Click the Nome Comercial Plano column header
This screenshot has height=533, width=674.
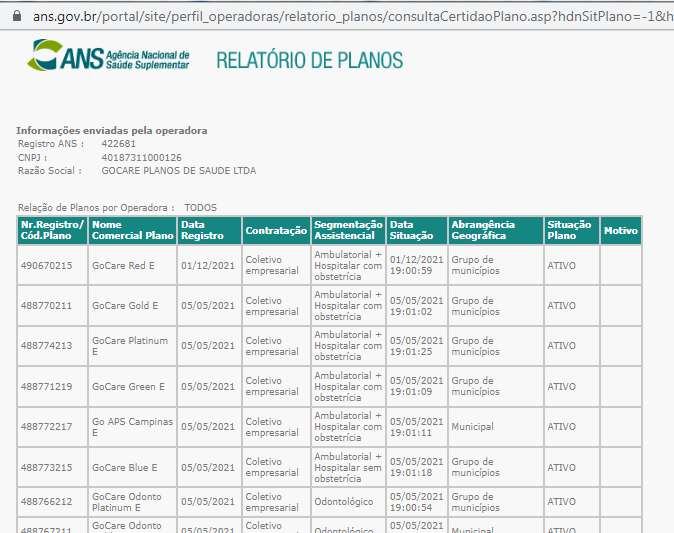pos(132,230)
